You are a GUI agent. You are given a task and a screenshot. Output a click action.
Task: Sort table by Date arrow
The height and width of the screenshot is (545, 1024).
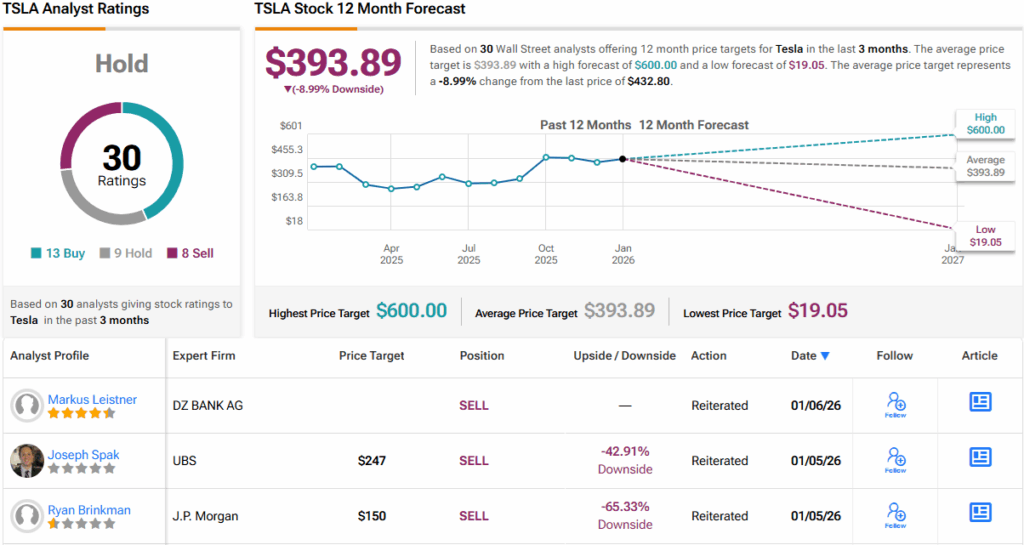[x=825, y=356]
